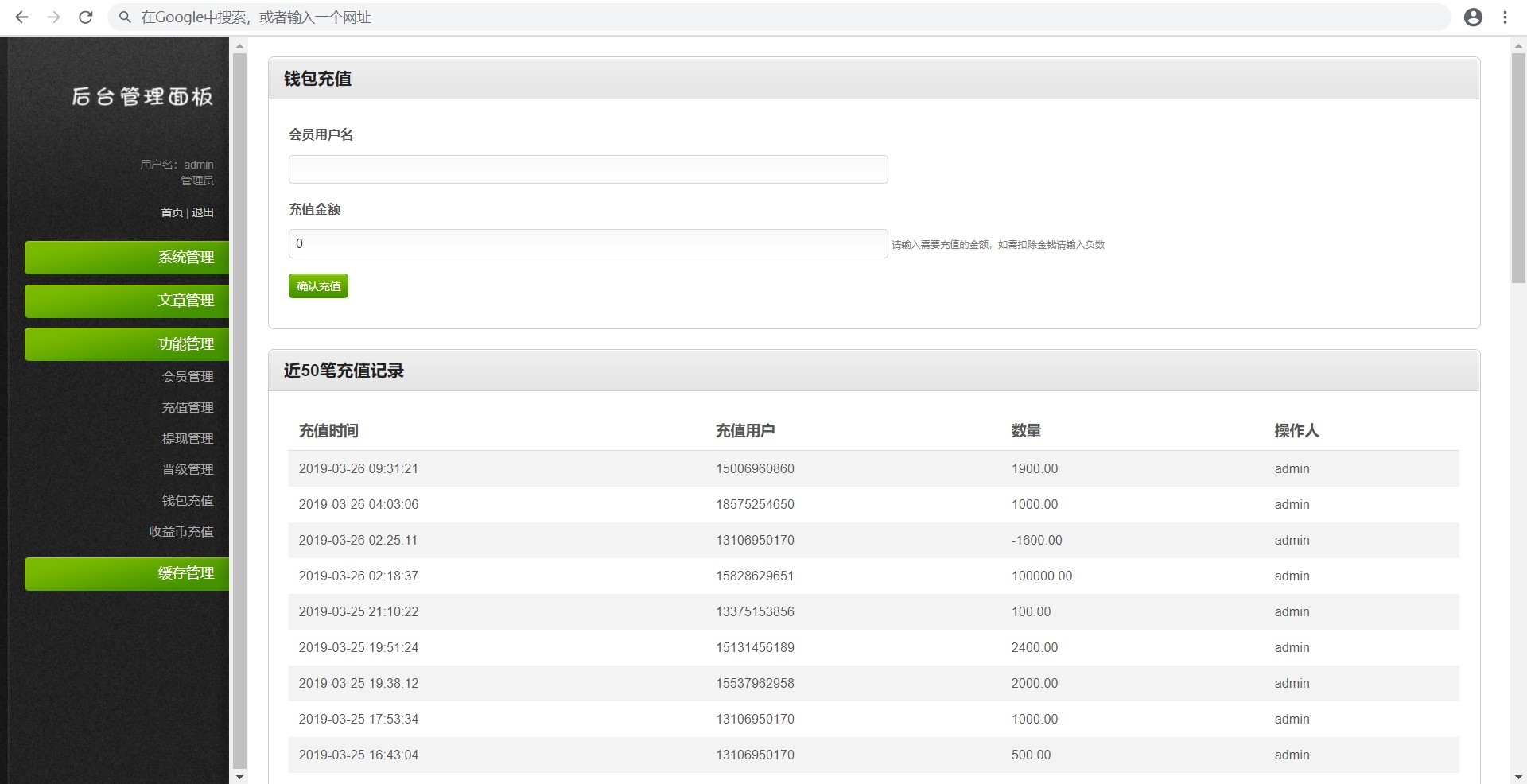Open 钱包充值 submenu item
Viewport: 1527px width, 784px height.
coord(188,500)
